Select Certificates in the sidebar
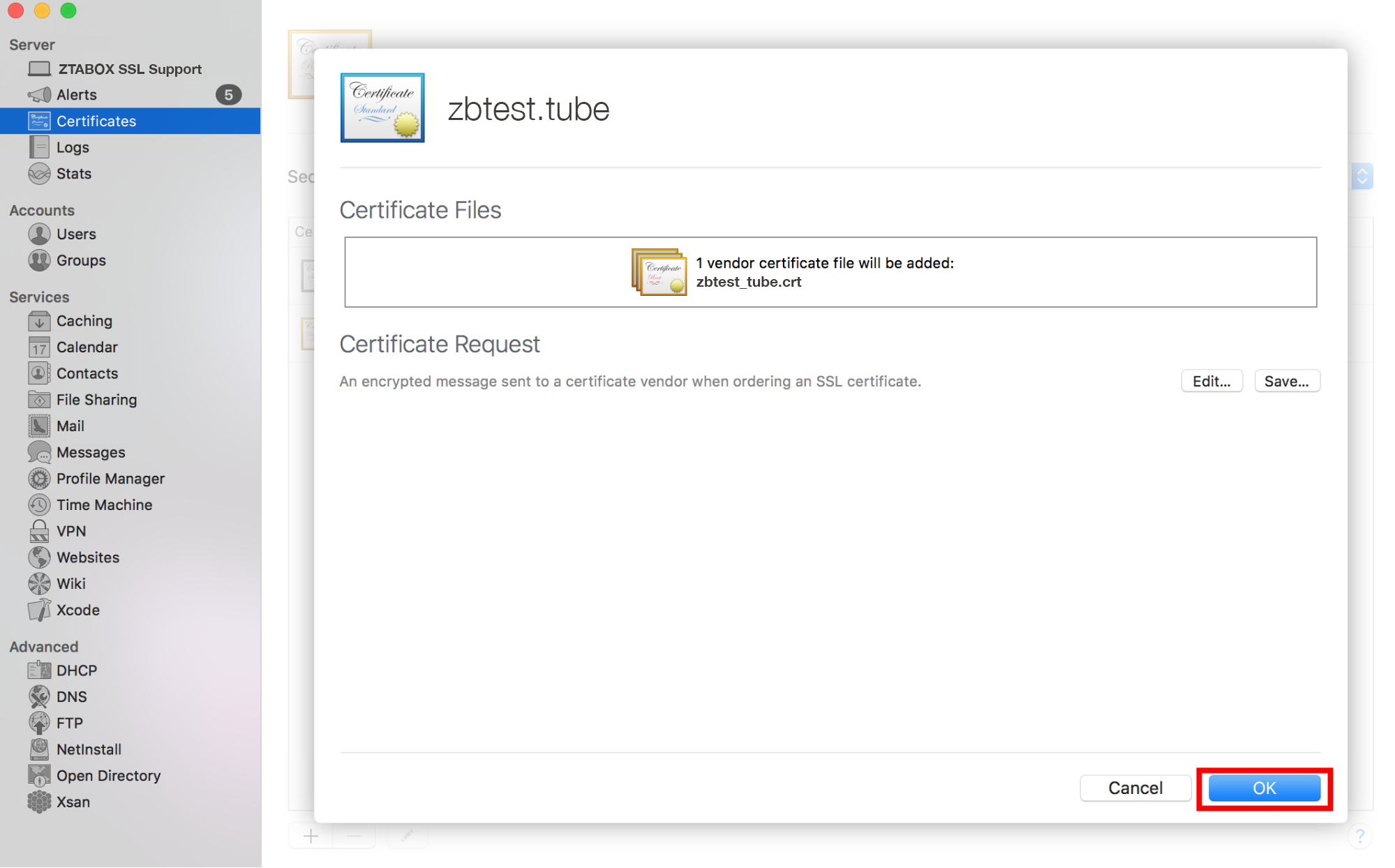The height and width of the screenshot is (868, 1395). tap(96, 121)
